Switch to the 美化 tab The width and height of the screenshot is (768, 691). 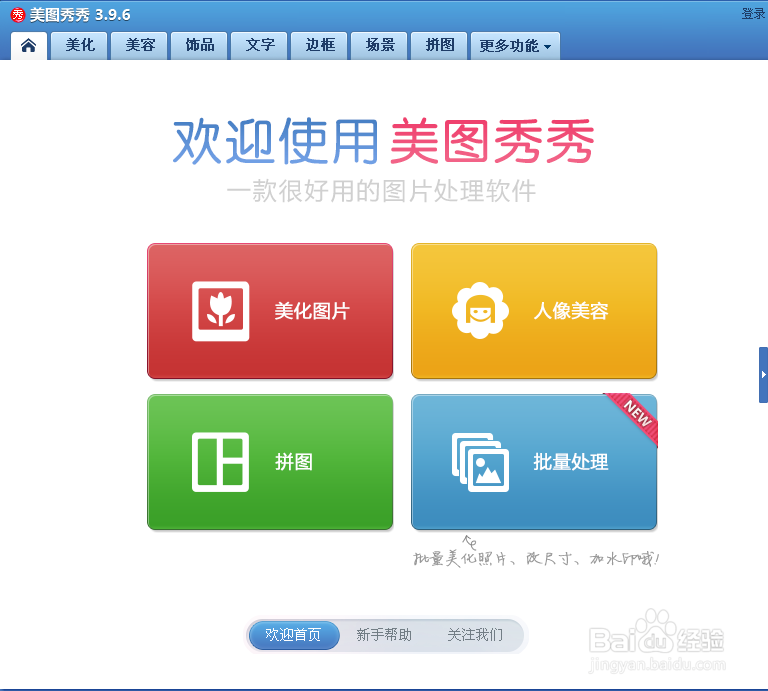tap(79, 46)
